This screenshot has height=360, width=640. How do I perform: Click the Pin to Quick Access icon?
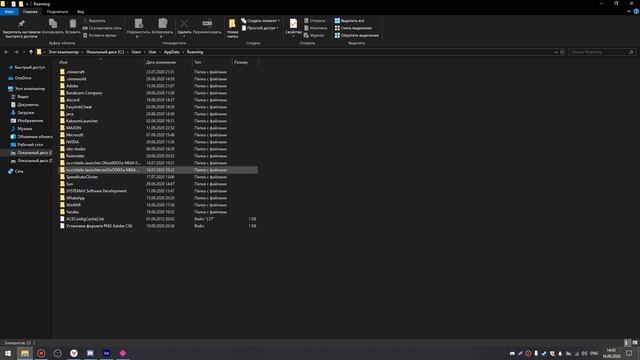coord(21,24)
